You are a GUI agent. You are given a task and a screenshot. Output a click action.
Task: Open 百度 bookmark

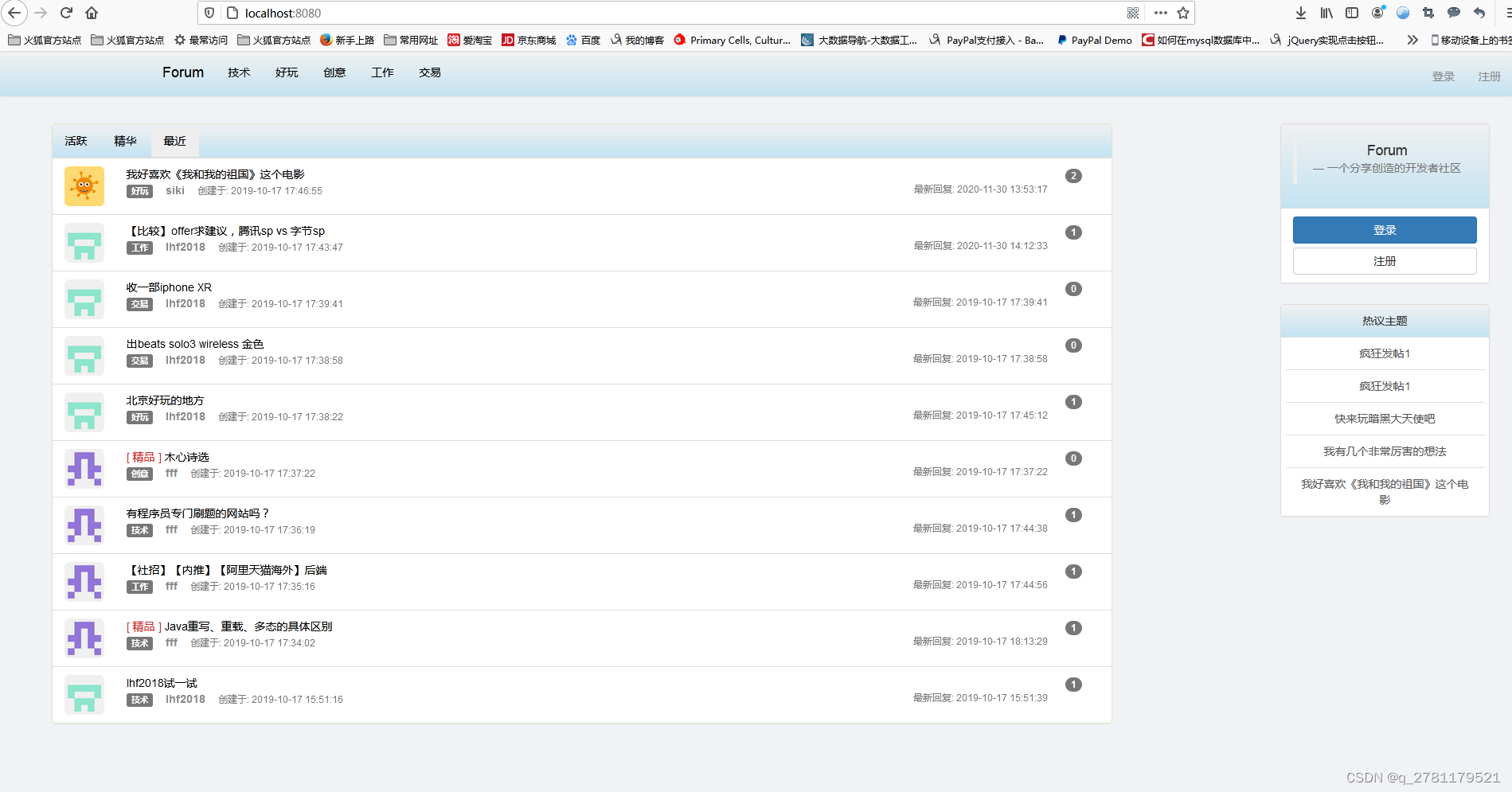(x=583, y=40)
